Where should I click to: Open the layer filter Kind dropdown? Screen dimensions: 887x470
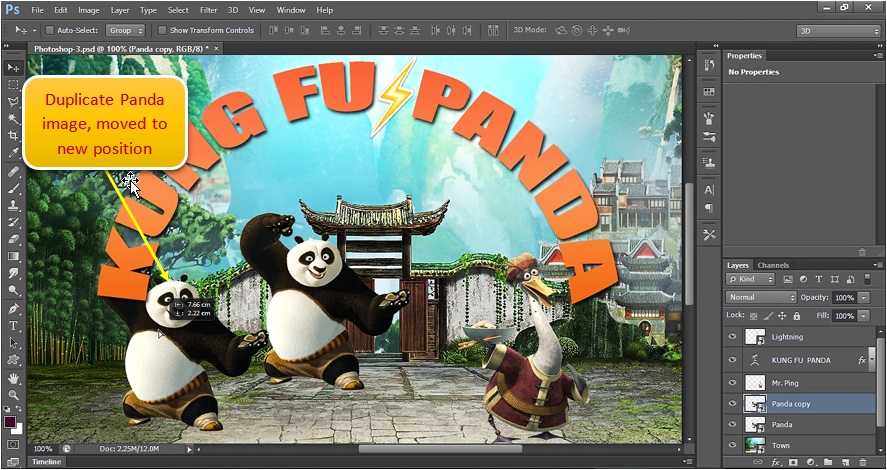(751, 279)
